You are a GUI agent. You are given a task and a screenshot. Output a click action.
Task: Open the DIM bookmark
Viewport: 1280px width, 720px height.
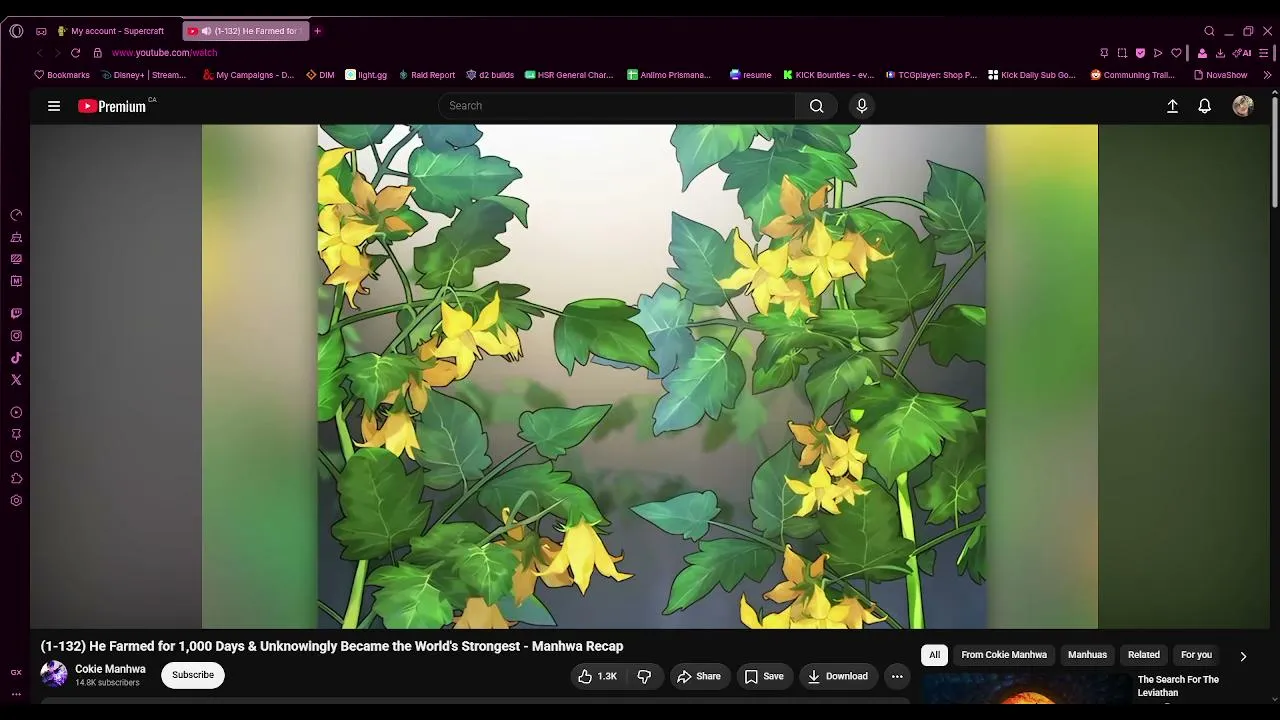[320, 75]
